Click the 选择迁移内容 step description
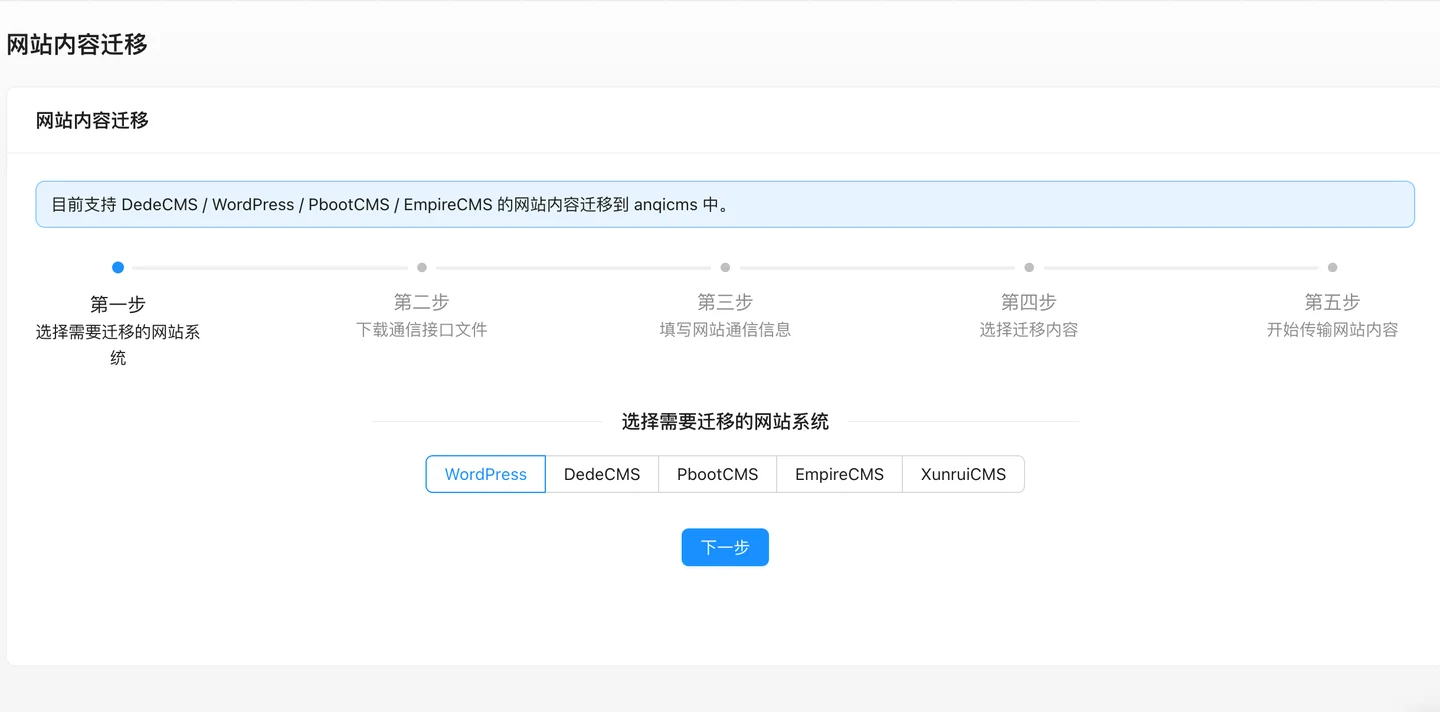Screen dimensions: 1440x712 click(1029, 329)
